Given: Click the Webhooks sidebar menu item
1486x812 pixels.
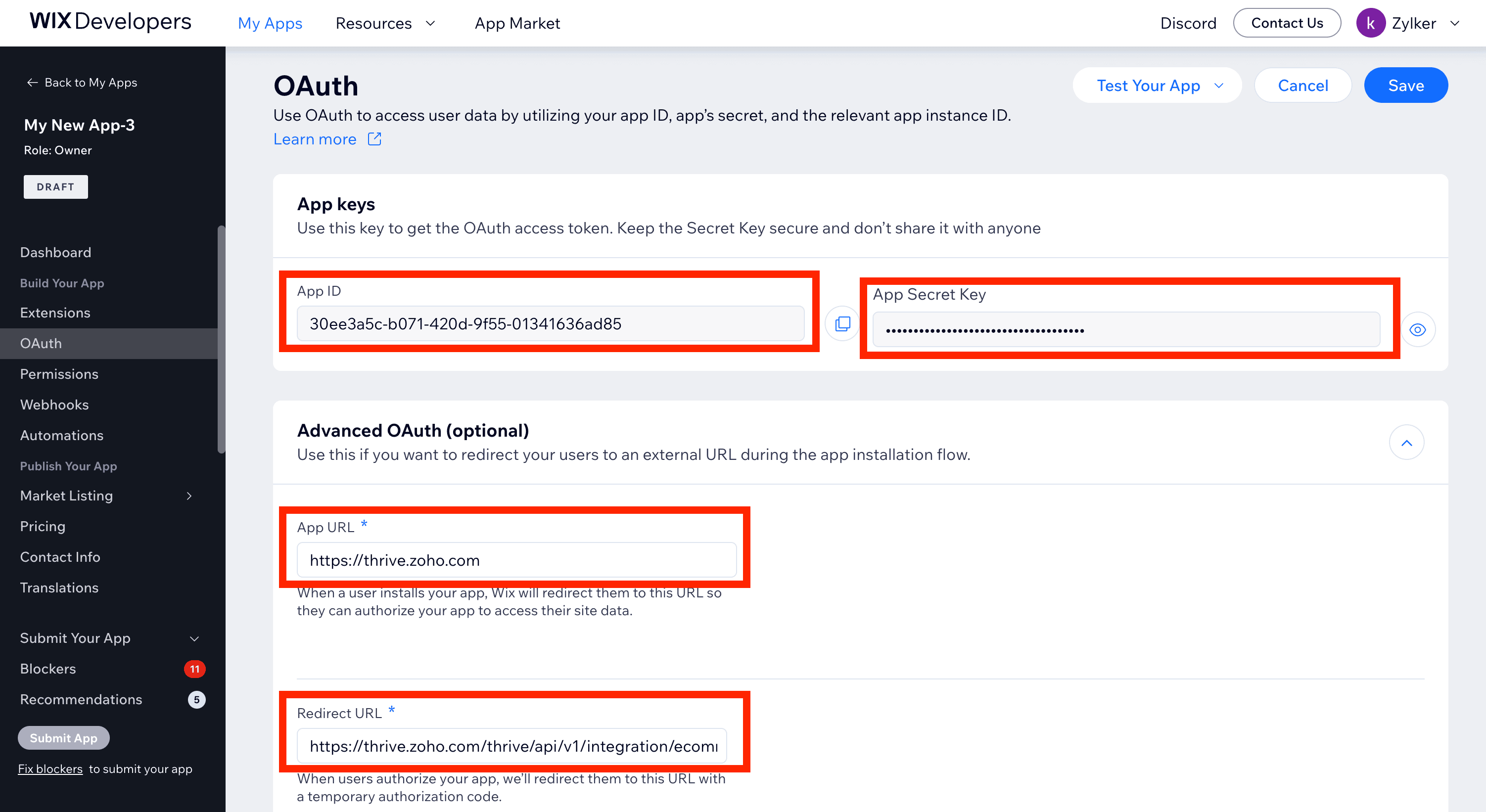Looking at the screenshot, I should pyautogui.click(x=54, y=404).
